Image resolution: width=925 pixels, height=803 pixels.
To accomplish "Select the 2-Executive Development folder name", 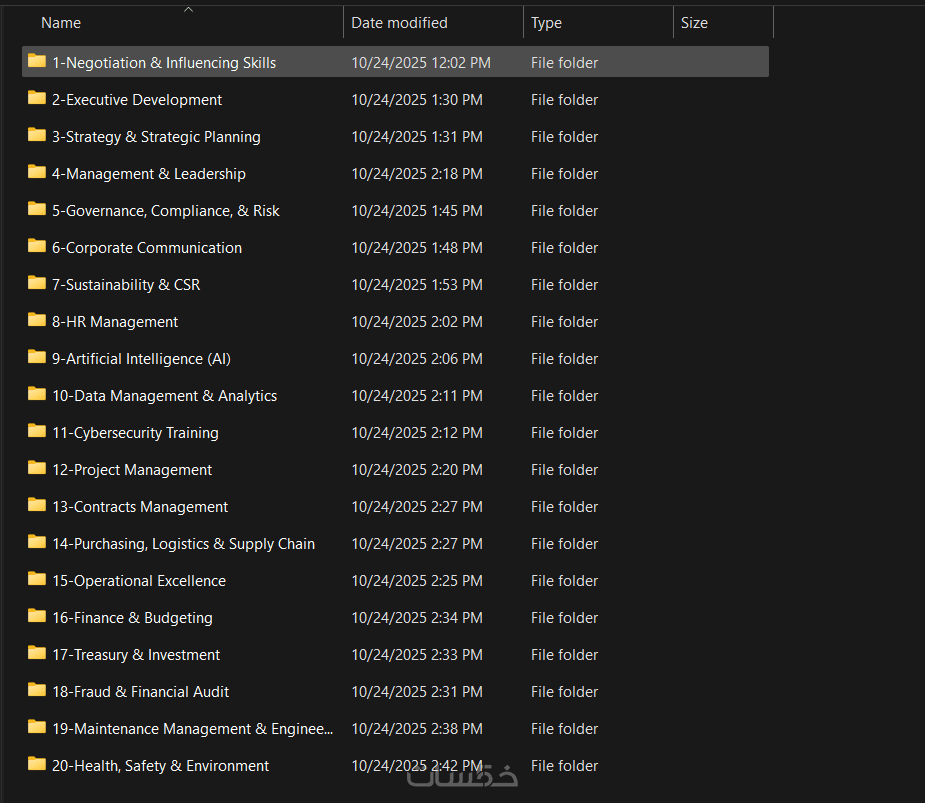I will [137, 100].
